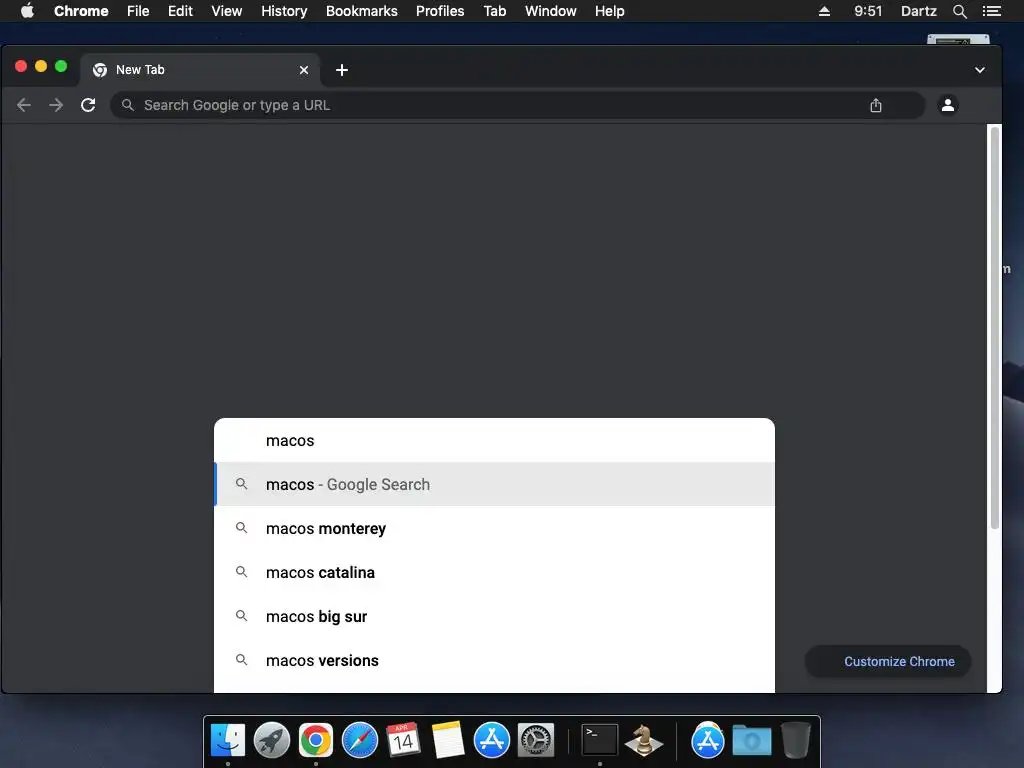Click the eject icon in menu bar
Image resolution: width=1024 pixels, height=768 pixels.
[824, 11]
